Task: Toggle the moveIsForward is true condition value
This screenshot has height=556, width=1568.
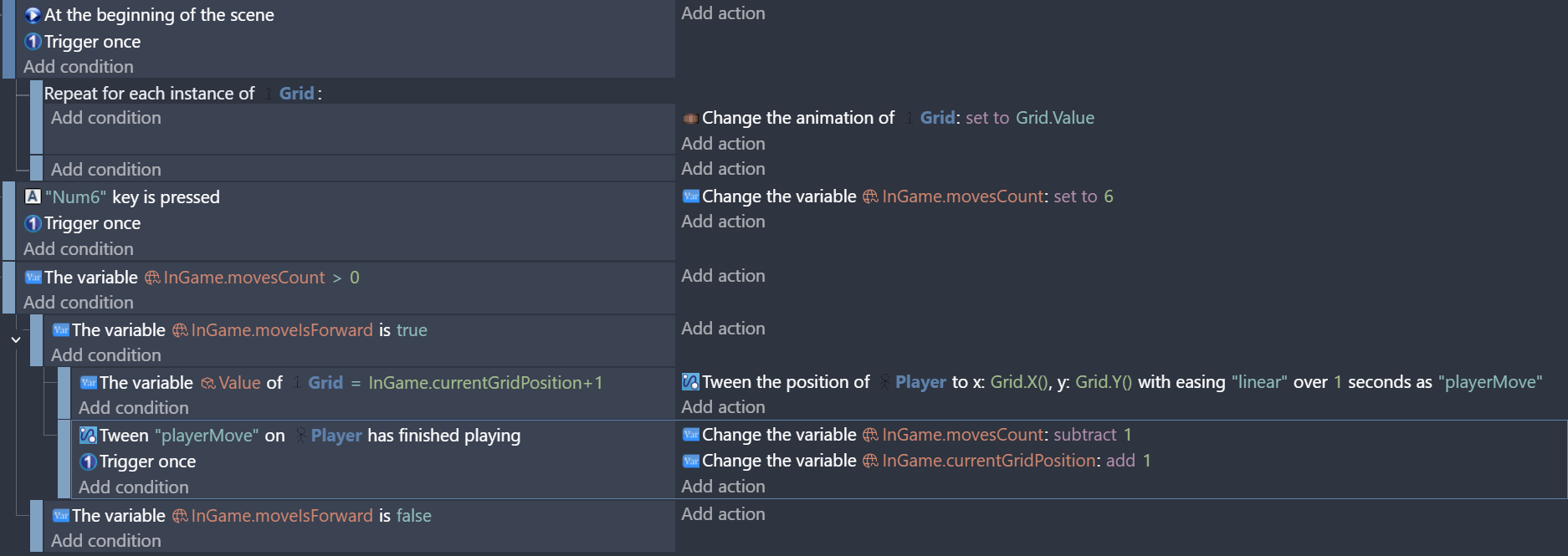Action: click(412, 330)
